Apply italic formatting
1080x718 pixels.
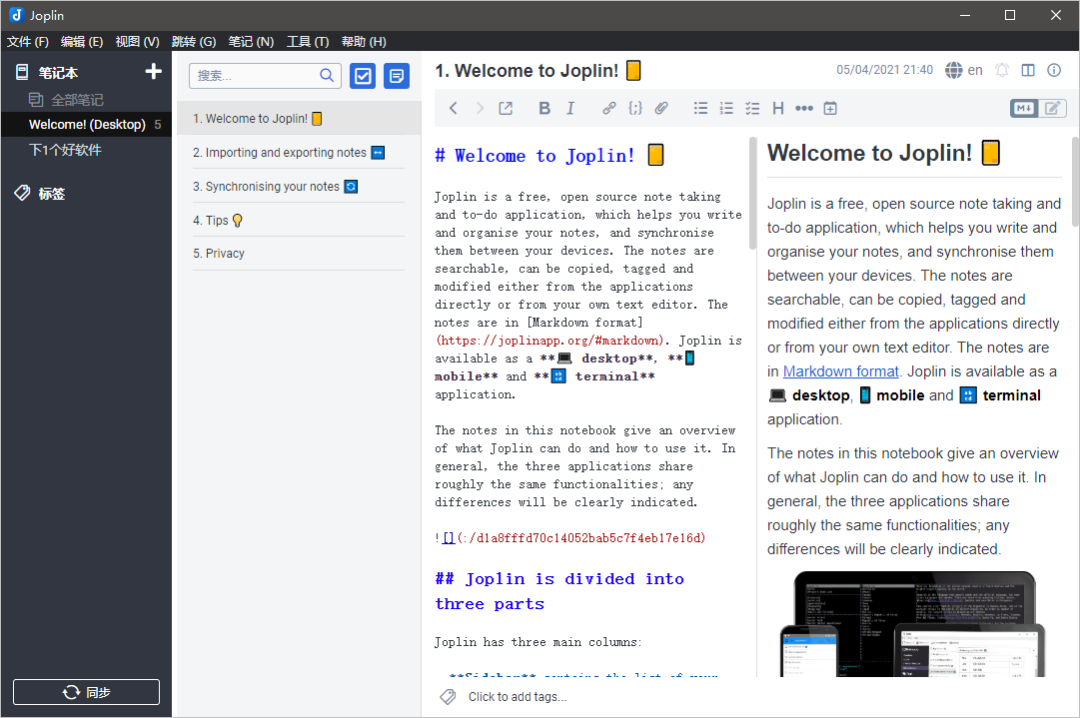tap(571, 108)
